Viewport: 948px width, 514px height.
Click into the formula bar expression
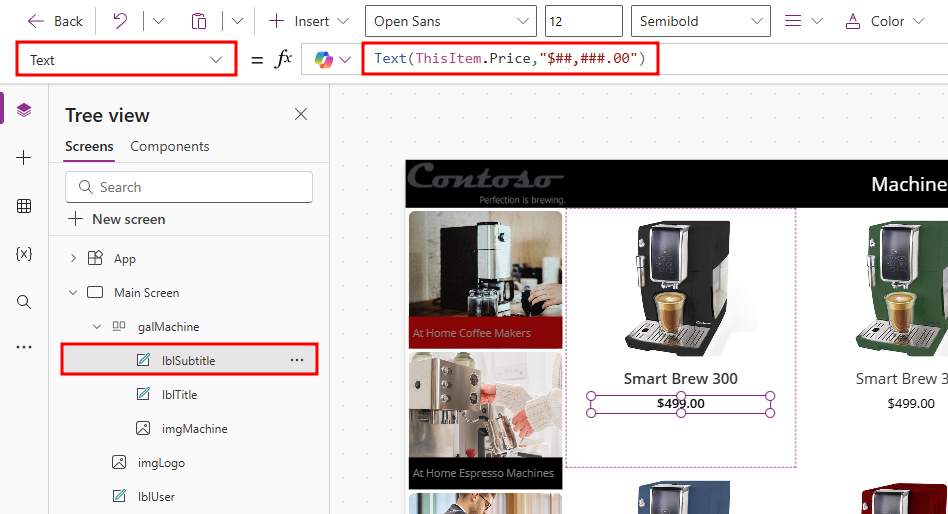pyautogui.click(x=510, y=58)
